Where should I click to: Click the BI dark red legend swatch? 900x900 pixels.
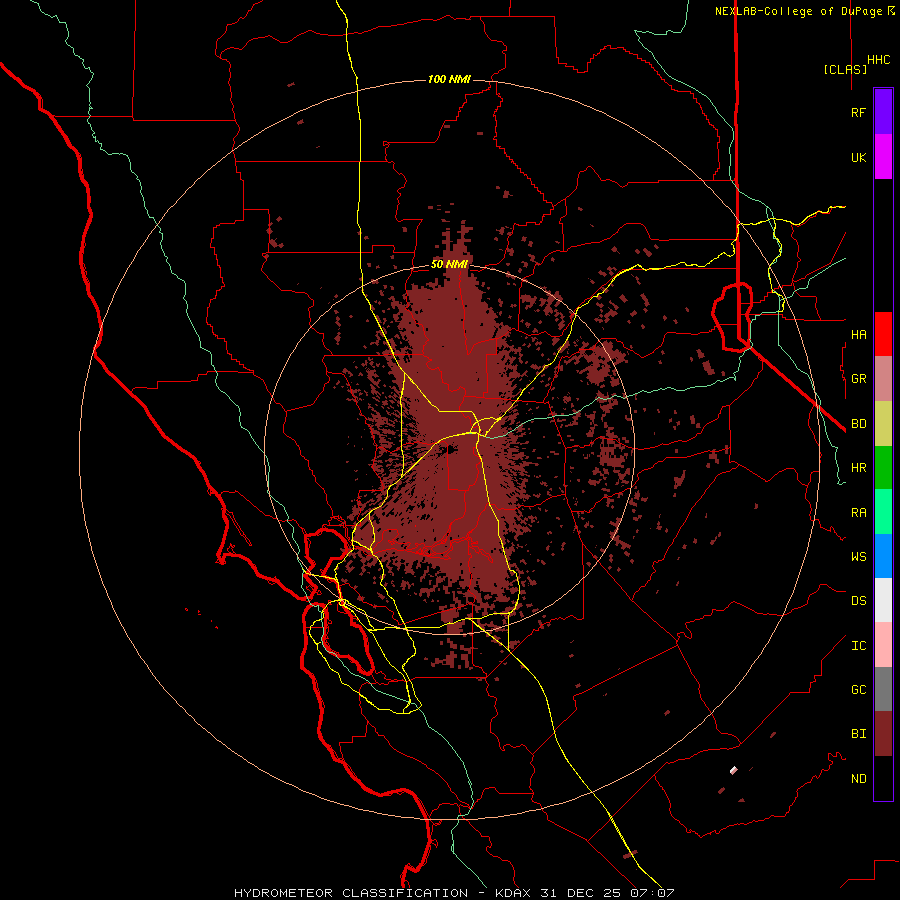(883, 734)
